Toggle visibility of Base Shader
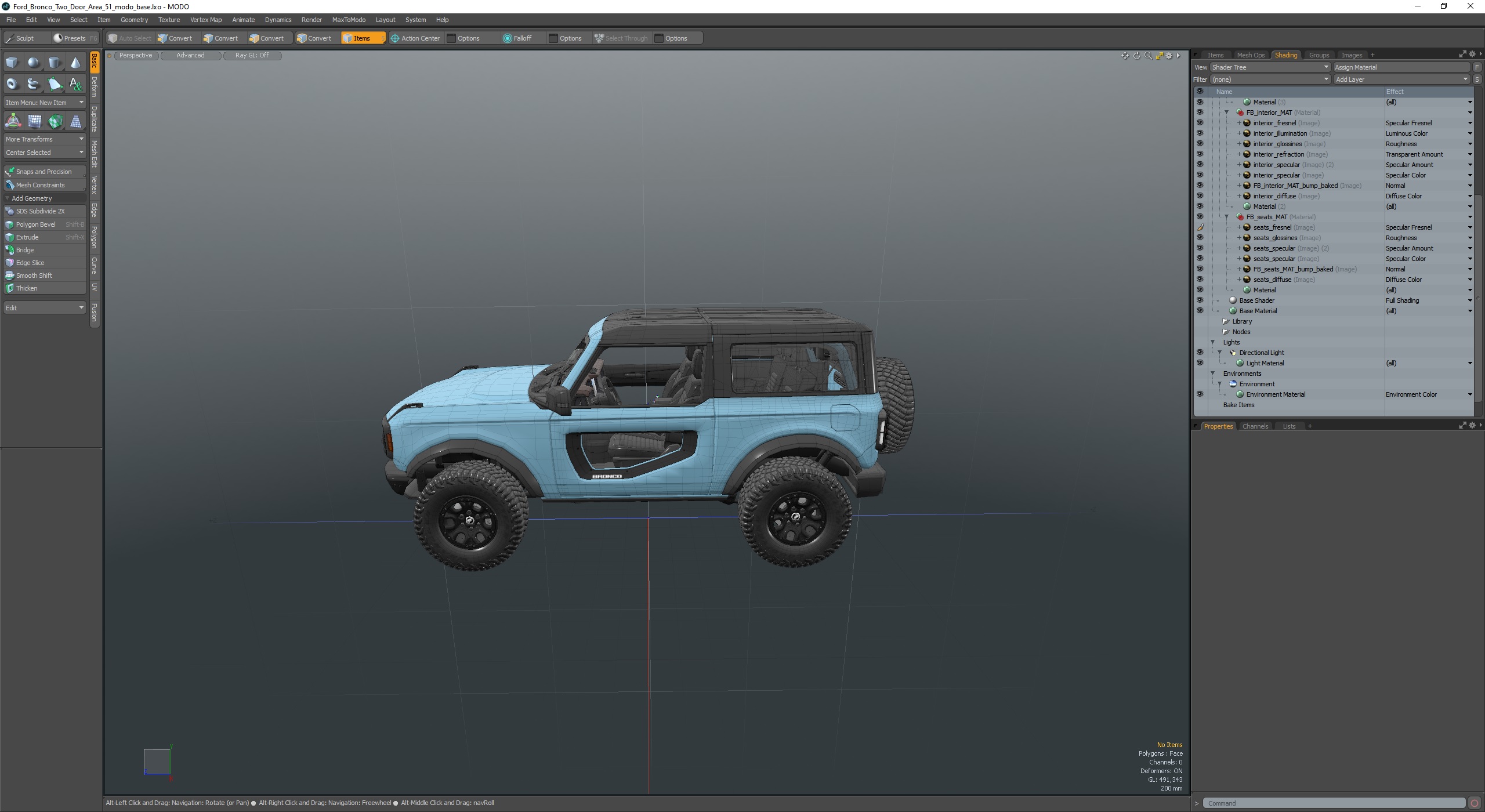 coord(1200,300)
